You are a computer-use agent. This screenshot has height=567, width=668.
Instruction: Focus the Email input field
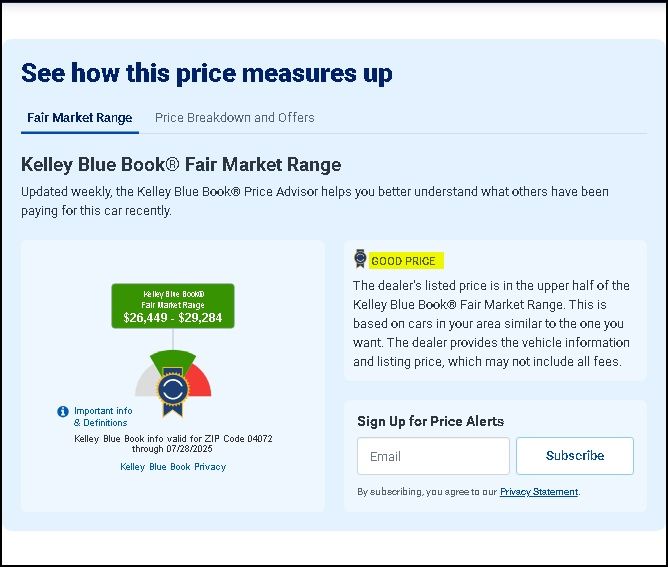(433, 456)
